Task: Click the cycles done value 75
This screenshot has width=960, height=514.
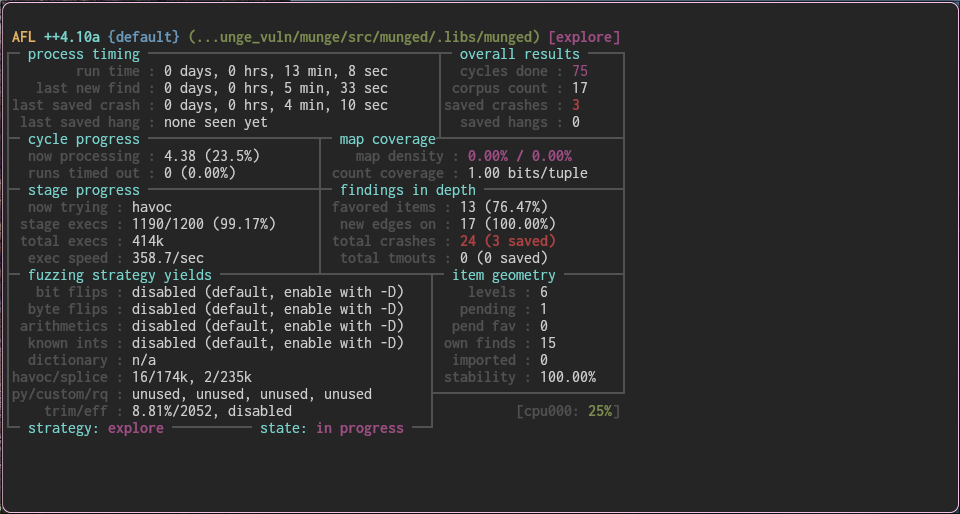Action: point(580,71)
